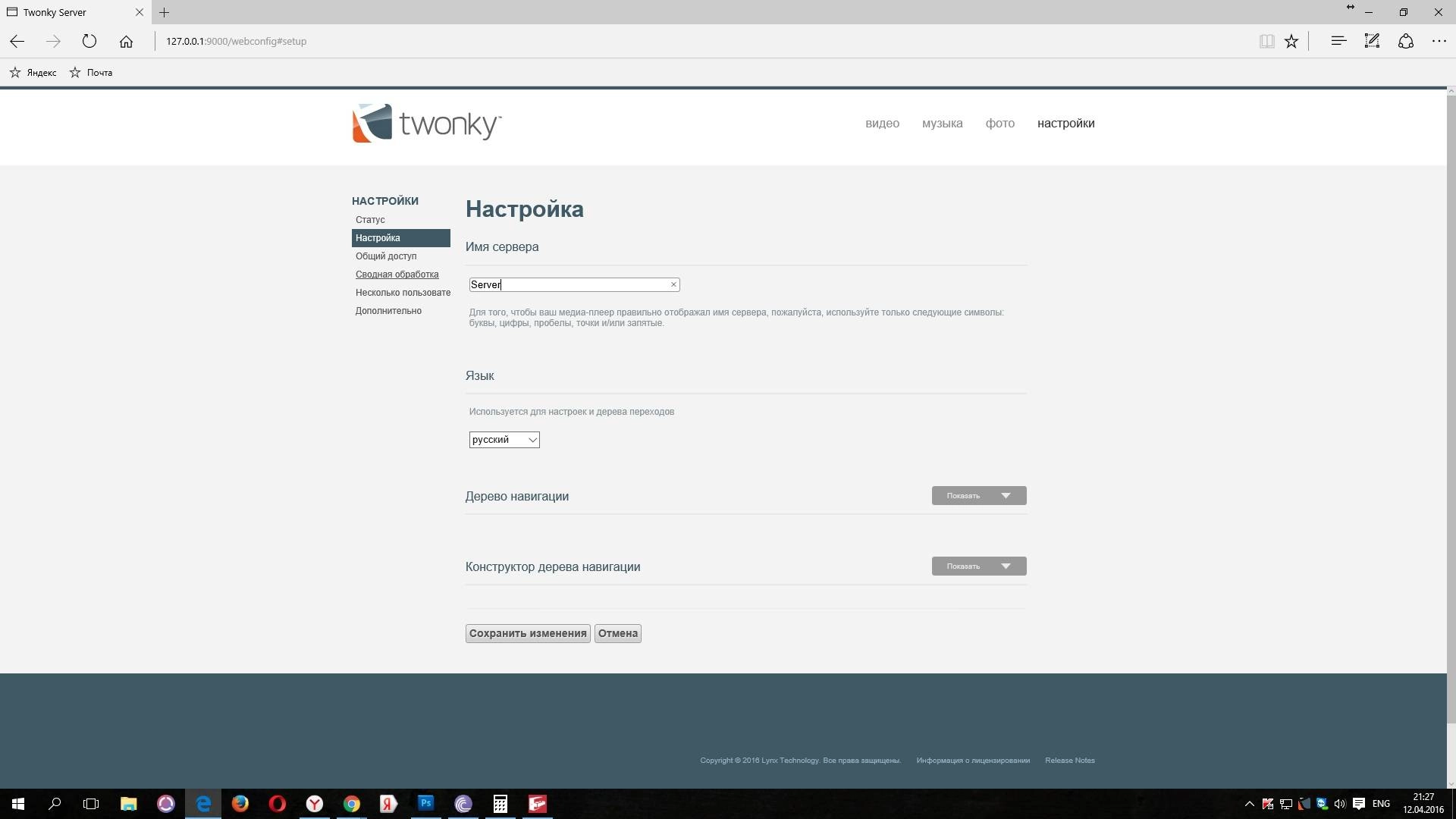Open File Explorer from the taskbar
This screenshot has height=819, width=1456.
[129, 804]
